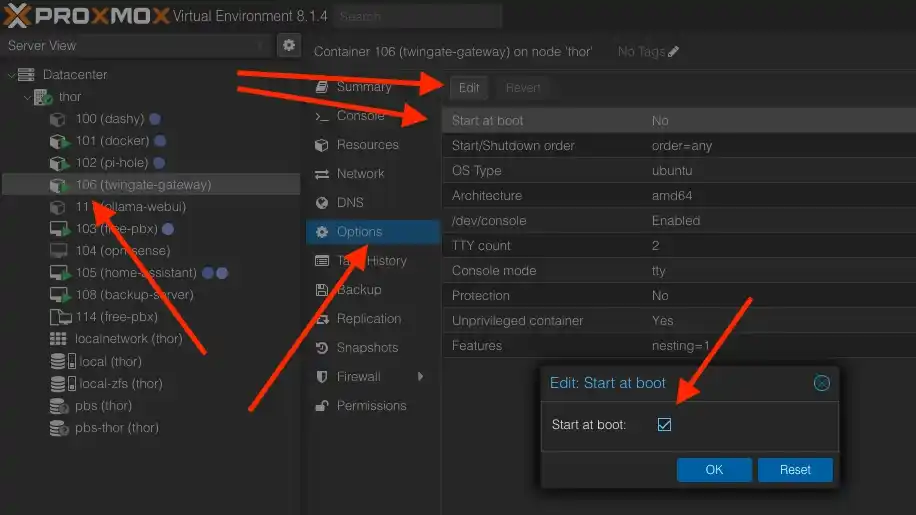Close the Edit: Start at boot dialog
The image size is (916, 515).
point(821,383)
